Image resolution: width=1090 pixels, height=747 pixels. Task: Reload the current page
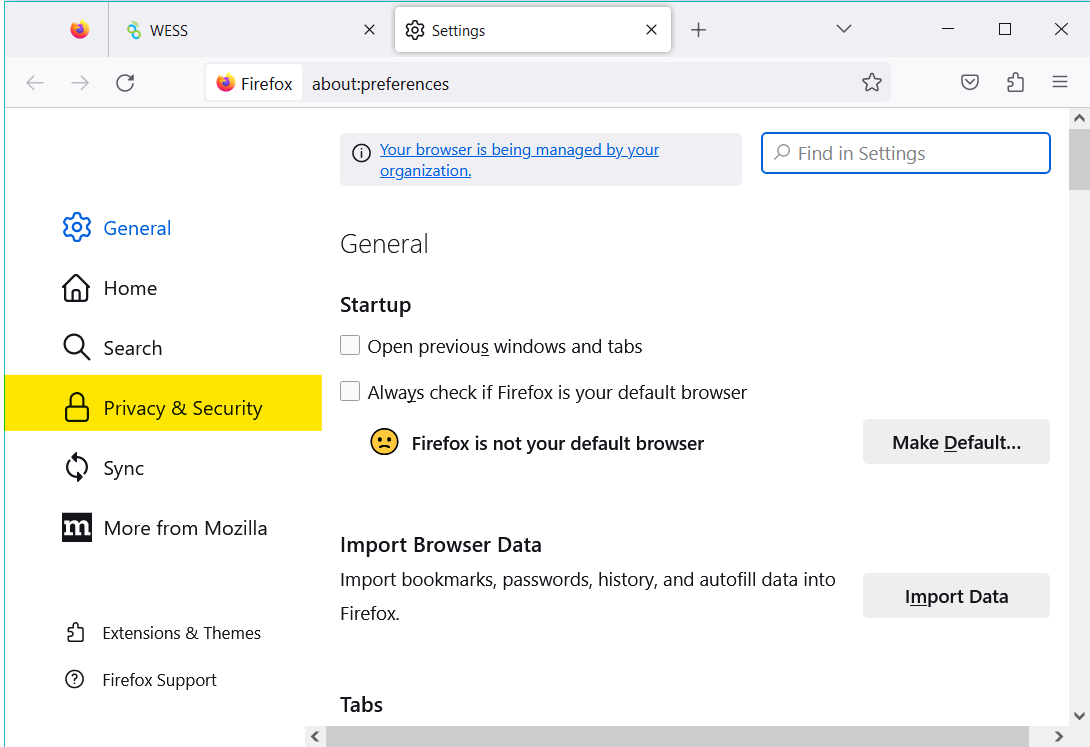click(125, 83)
